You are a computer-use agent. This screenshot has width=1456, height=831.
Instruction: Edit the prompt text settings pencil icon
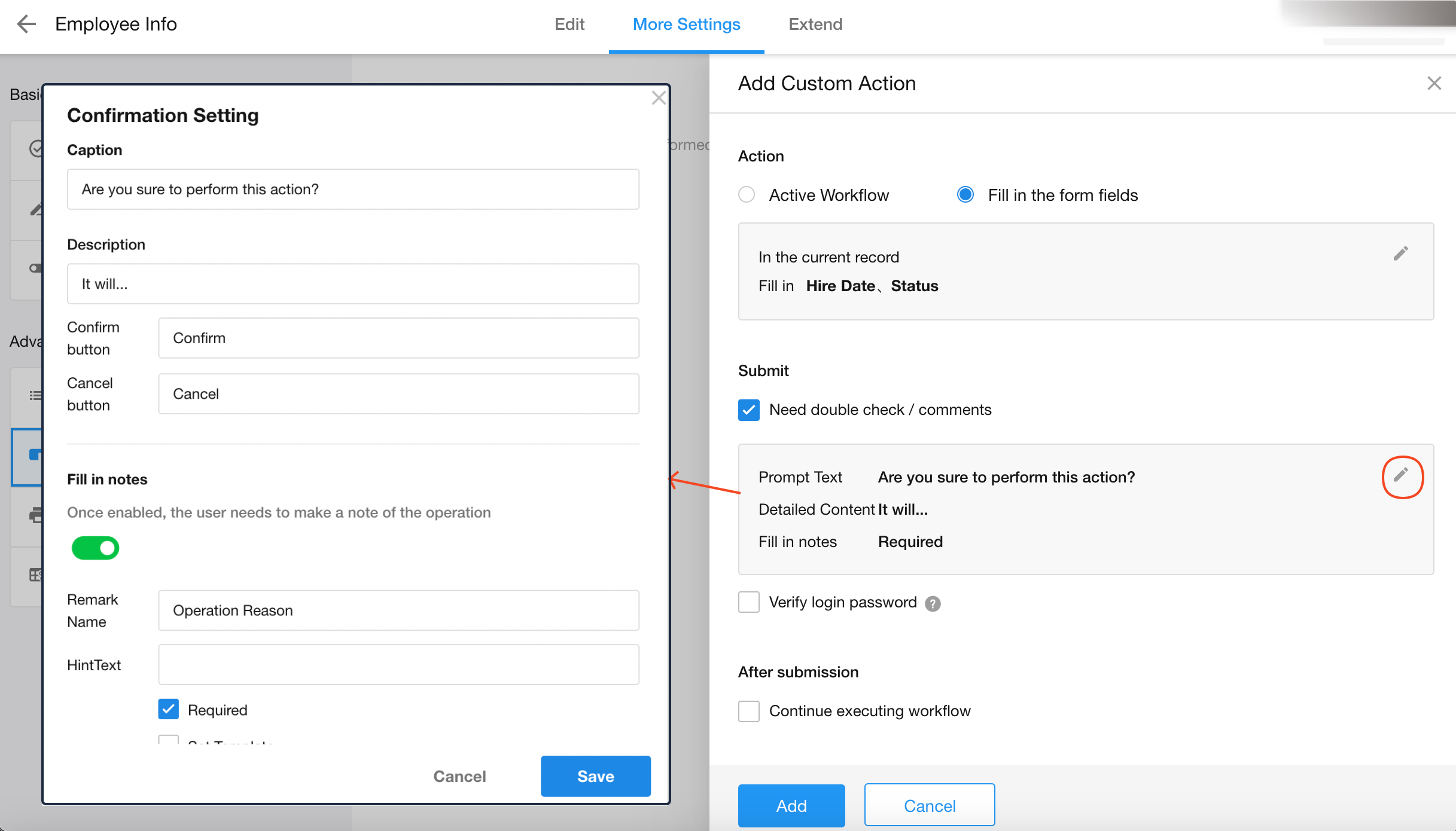[1401, 476]
